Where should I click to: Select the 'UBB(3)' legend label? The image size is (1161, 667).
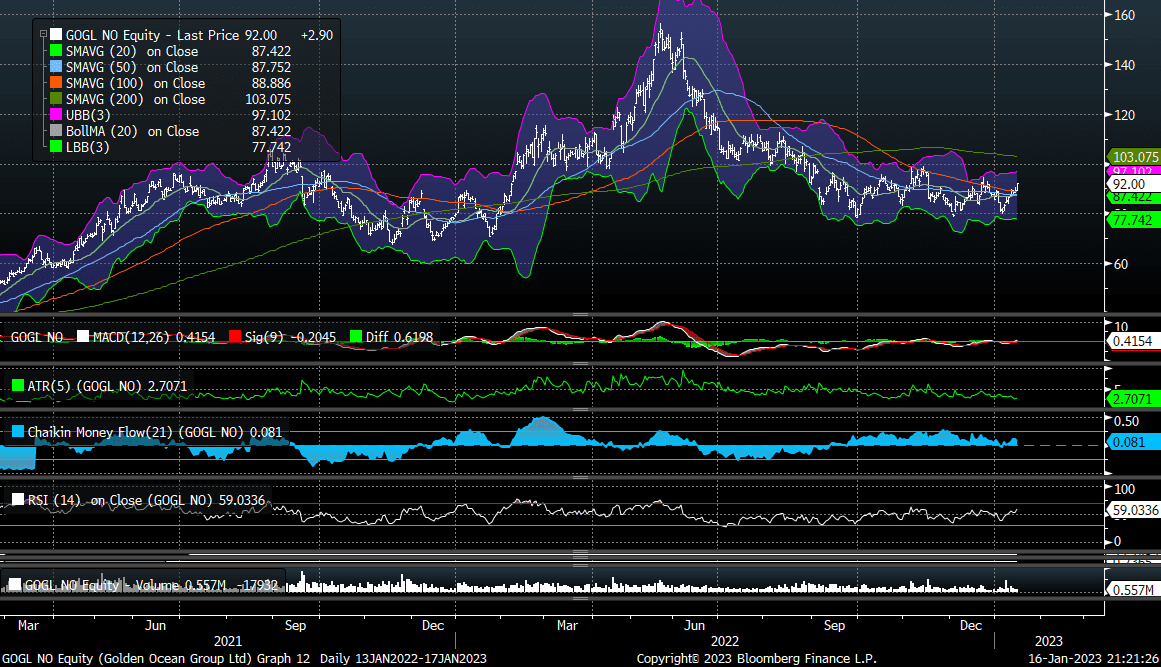point(88,115)
